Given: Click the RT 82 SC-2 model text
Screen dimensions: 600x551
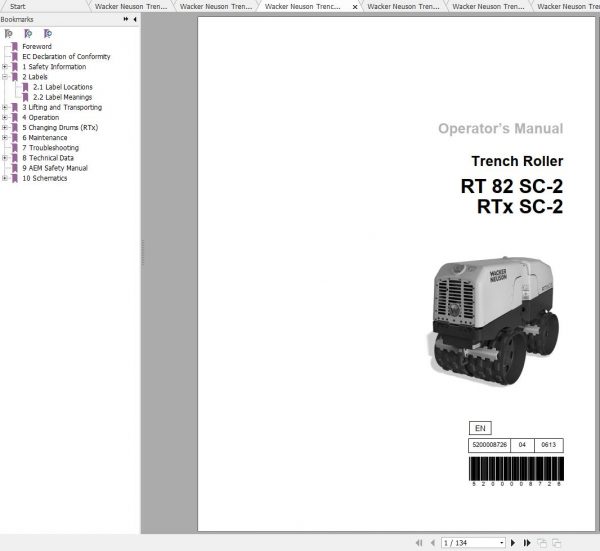Looking at the screenshot, I should click(512, 186).
